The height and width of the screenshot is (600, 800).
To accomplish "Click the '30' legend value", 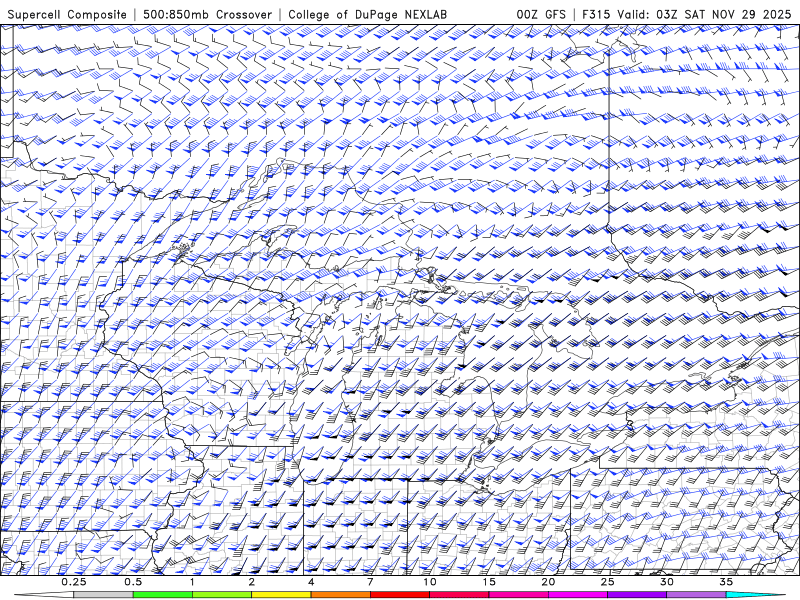I will click(x=667, y=582).
